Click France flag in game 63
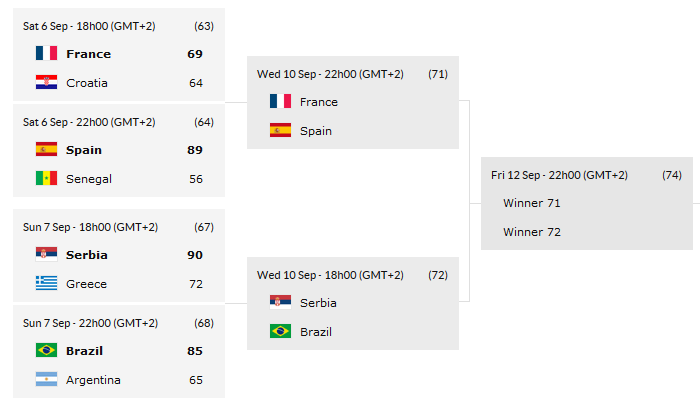 [46, 54]
